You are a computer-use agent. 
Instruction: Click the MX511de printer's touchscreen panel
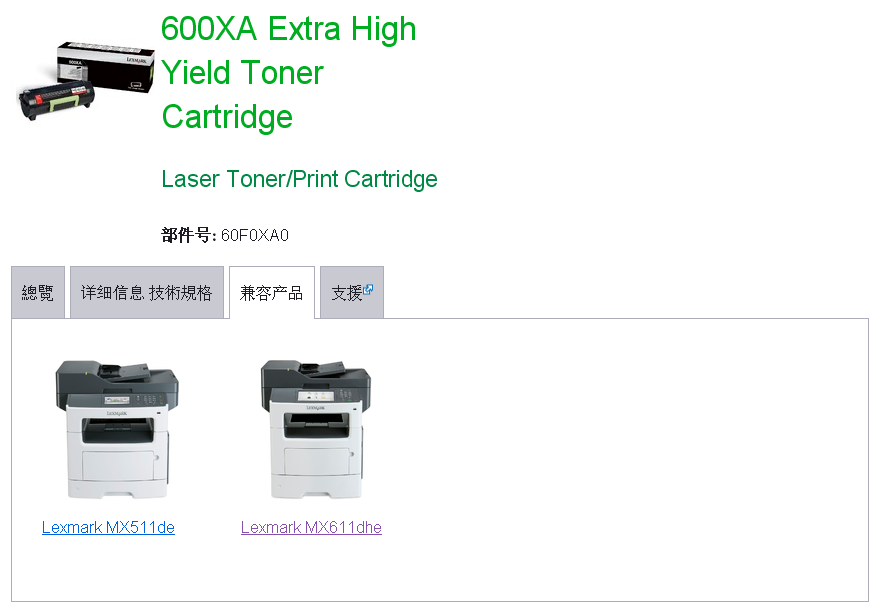pyautogui.click(x=117, y=400)
